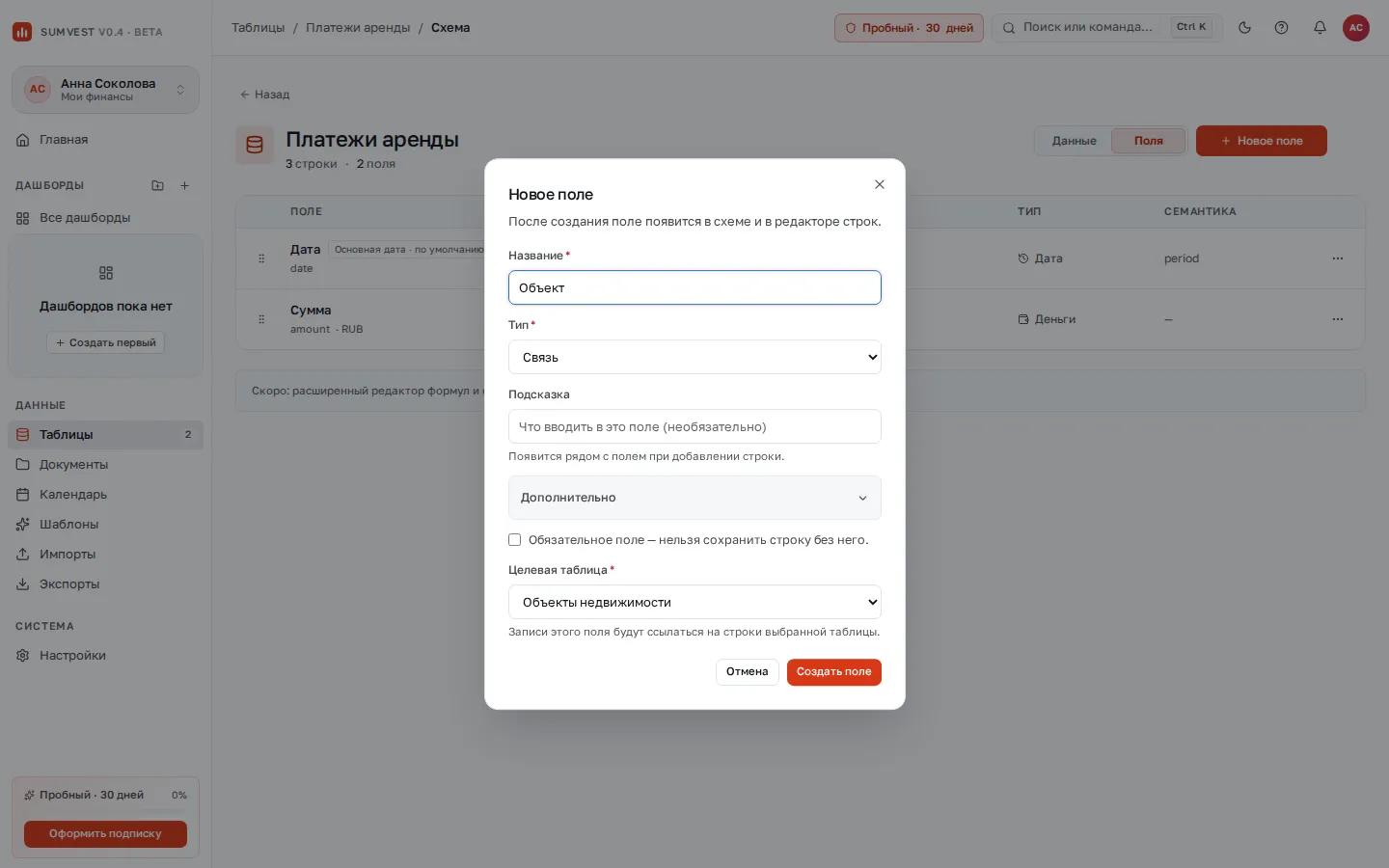Image resolution: width=1389 pixels, height=868 pixels.
Task: Toggle dark mode moon icon
Action: point(1244,28)
